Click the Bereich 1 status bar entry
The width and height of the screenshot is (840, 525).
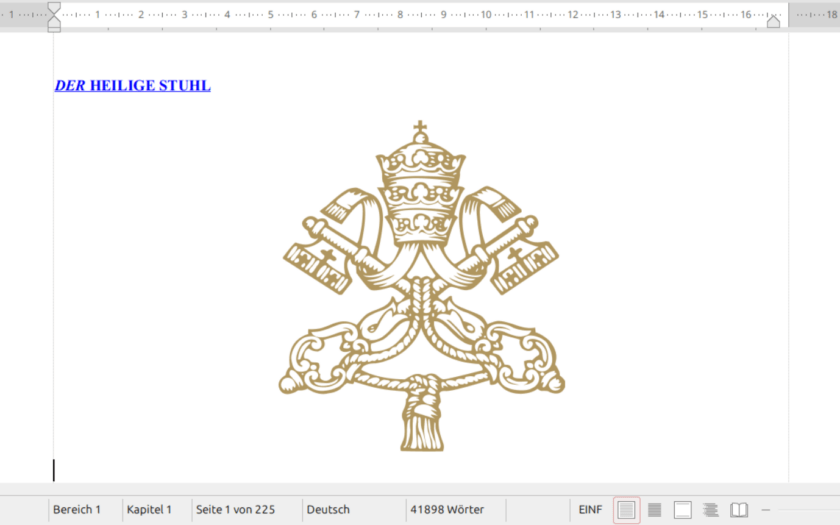coord(77,509)
